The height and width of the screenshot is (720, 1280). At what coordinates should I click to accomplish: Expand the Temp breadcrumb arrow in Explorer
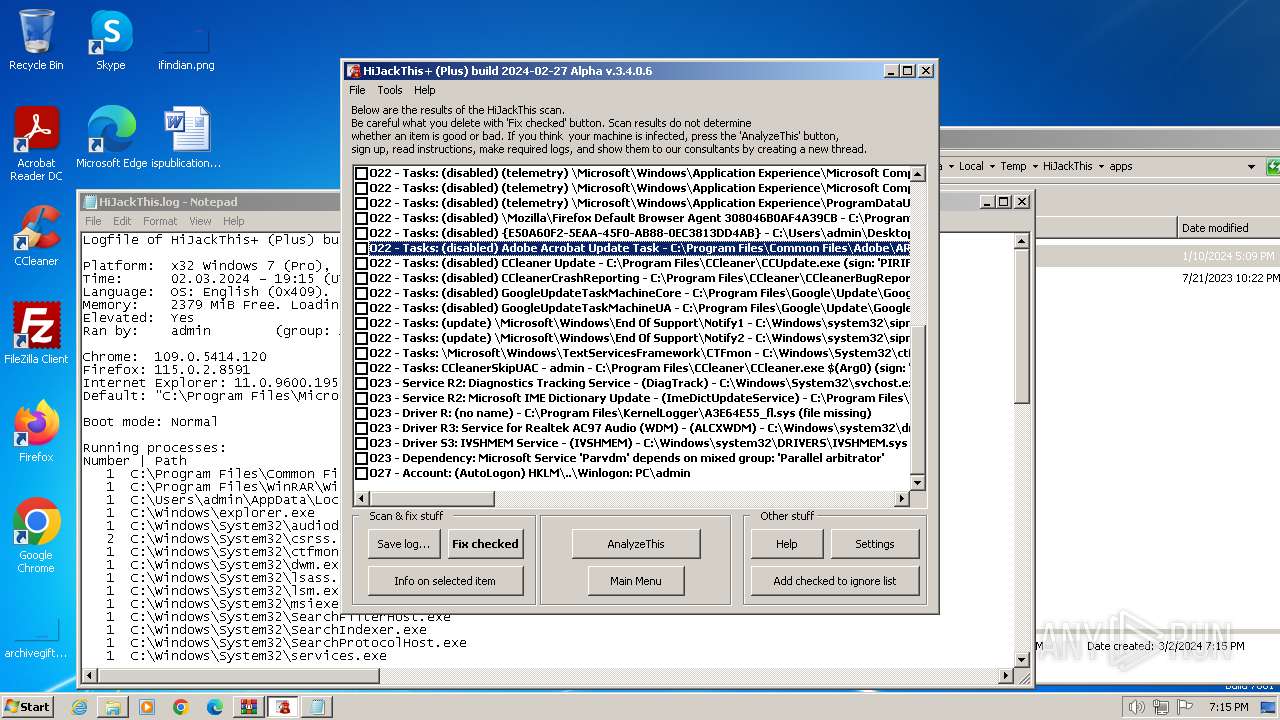point(1034,166)
